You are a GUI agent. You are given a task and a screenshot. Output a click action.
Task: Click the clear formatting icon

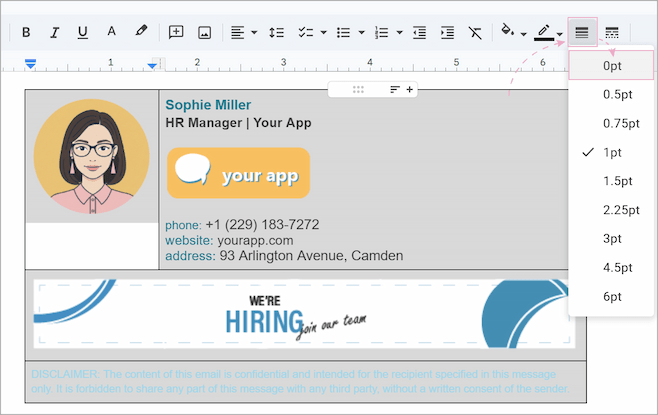[475, 32]
